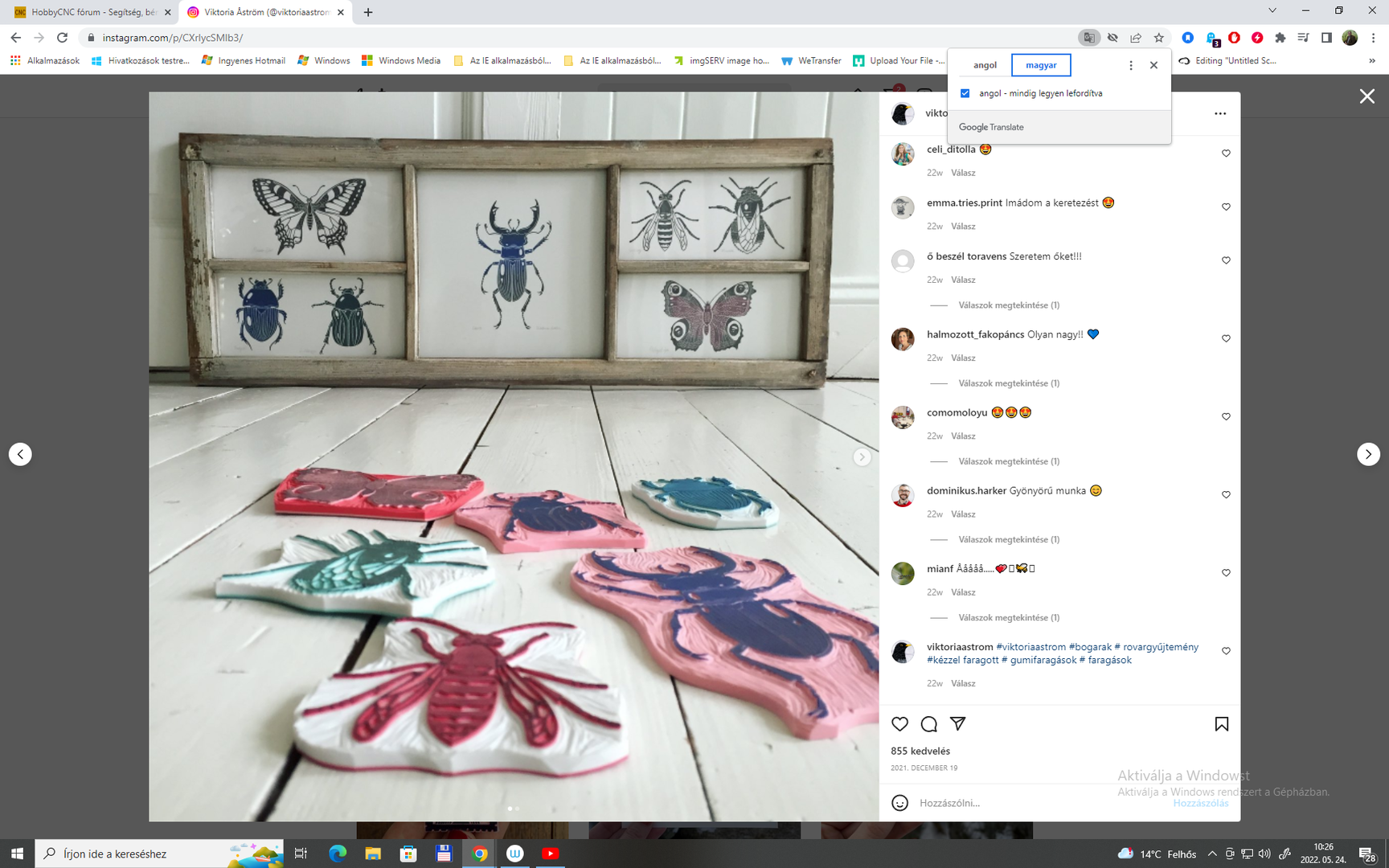Open Google Translate options menu
Viewport: 1389px width, 868px height.
[1131, 65]
